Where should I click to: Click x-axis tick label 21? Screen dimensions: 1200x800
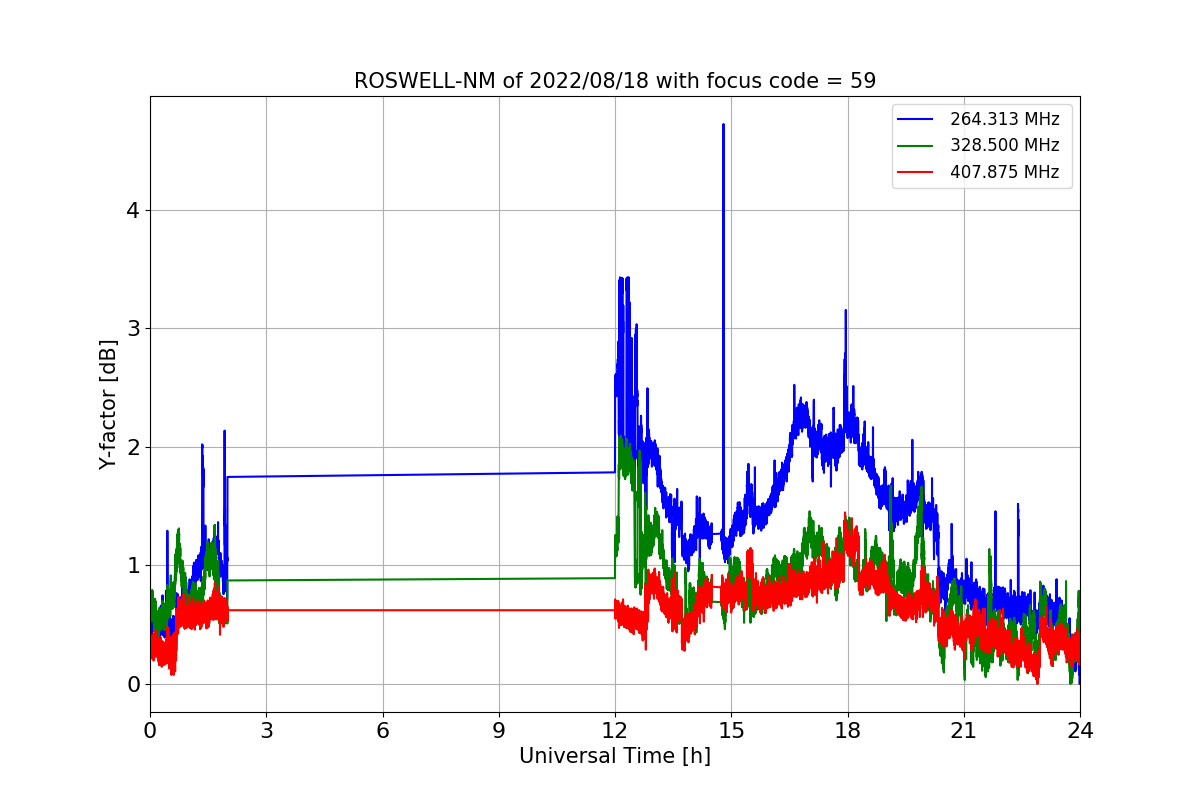(x=964, y=731)
